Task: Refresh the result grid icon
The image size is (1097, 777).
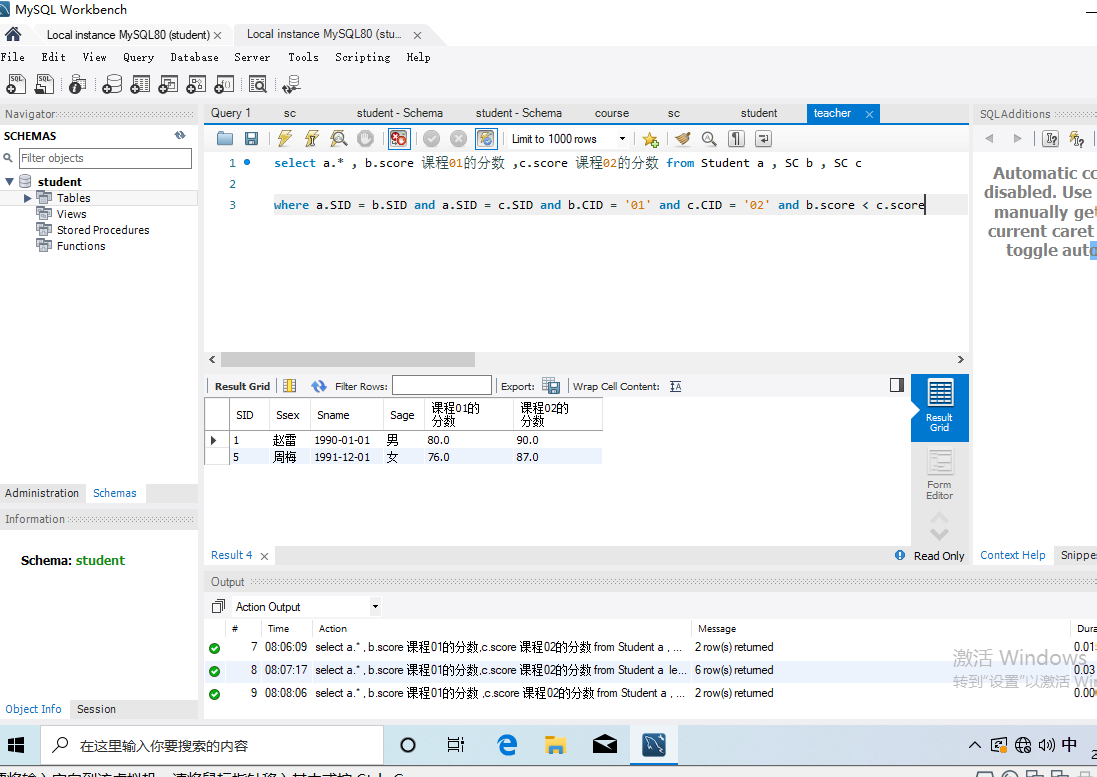Action: pos(319,386)
